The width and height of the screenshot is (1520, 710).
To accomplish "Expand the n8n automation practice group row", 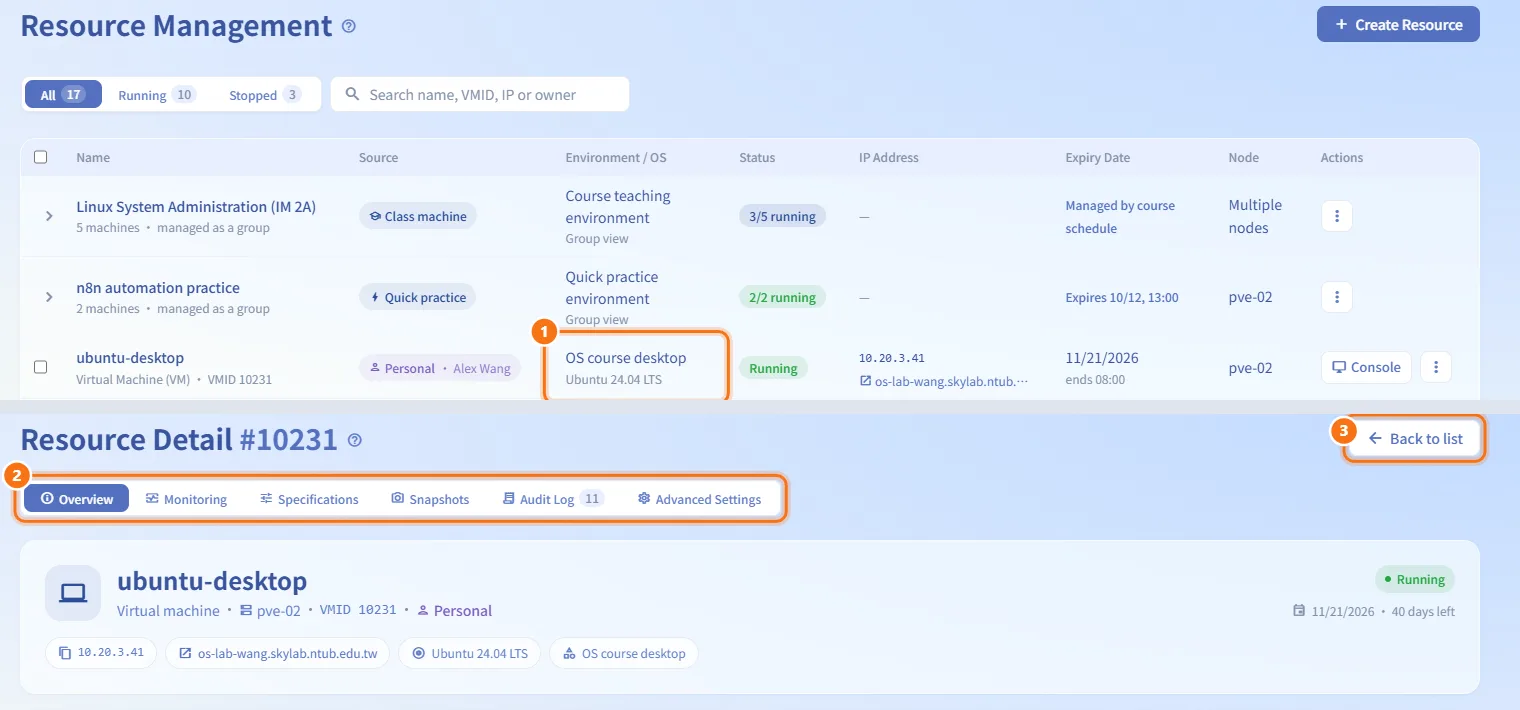I will [x=49, y=297].
